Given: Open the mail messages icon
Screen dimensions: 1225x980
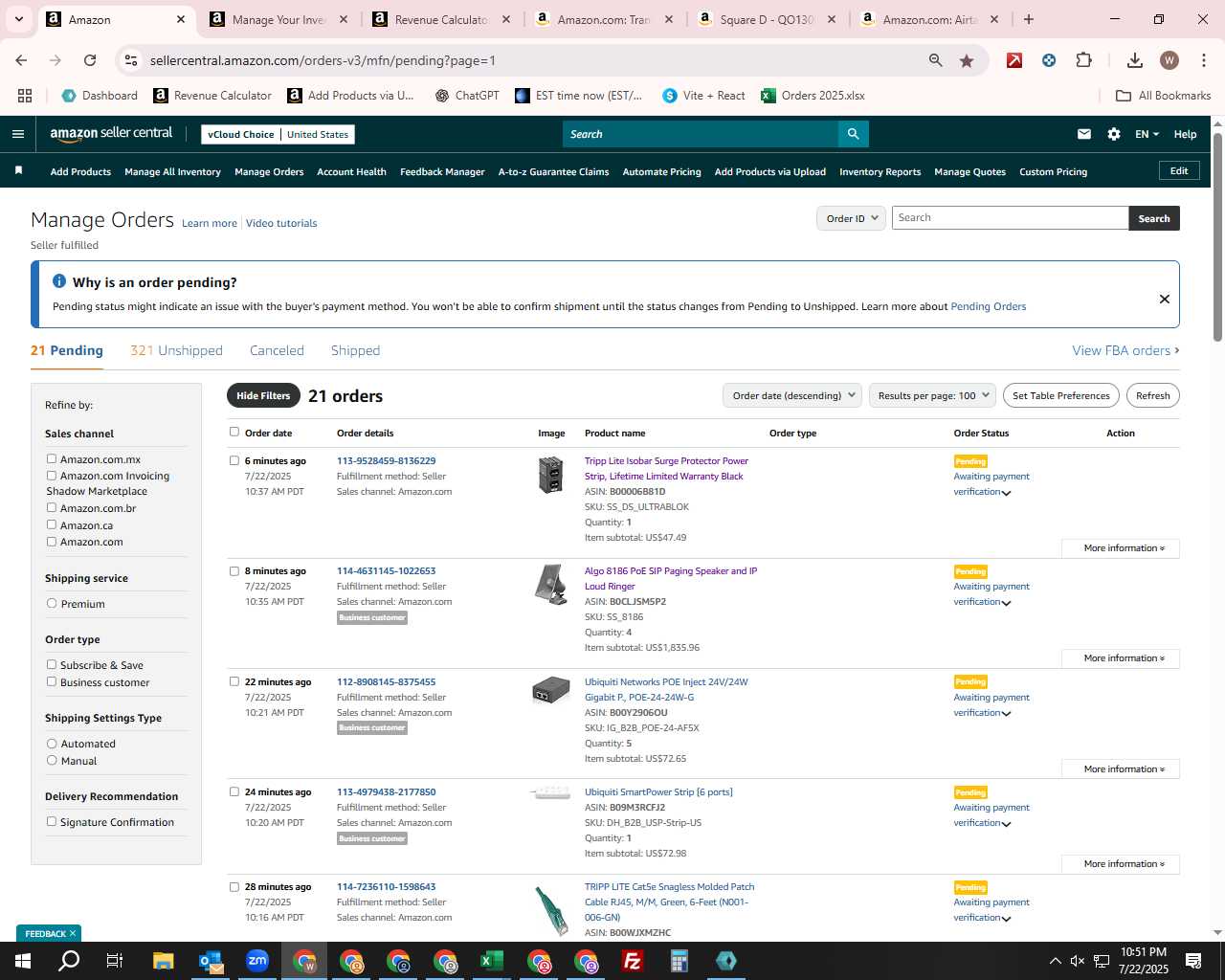Looking at the screenshot, I should coord(1084,134).
